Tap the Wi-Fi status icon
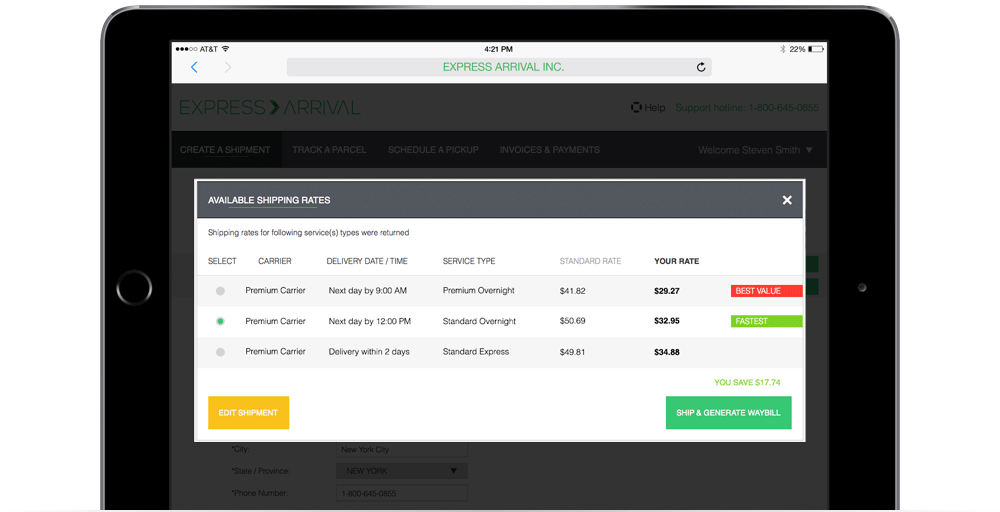Viewport: 1000px width, 512px height. pos(226,49)
